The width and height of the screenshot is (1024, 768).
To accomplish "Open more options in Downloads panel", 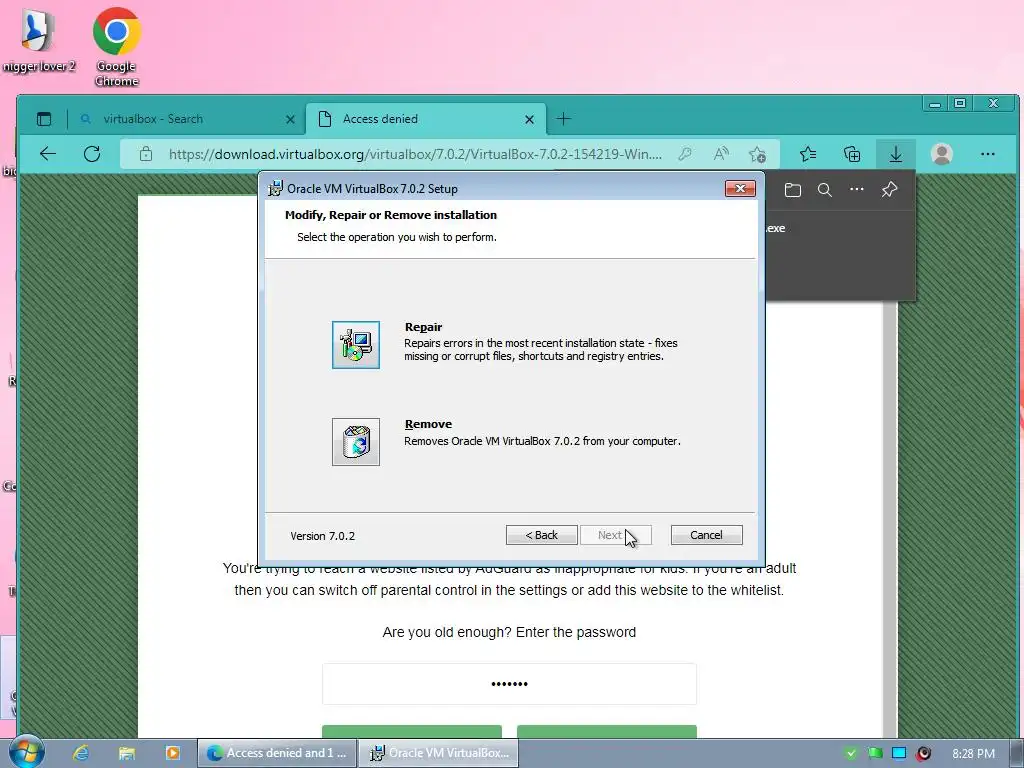I will click(x=857, y=190).
